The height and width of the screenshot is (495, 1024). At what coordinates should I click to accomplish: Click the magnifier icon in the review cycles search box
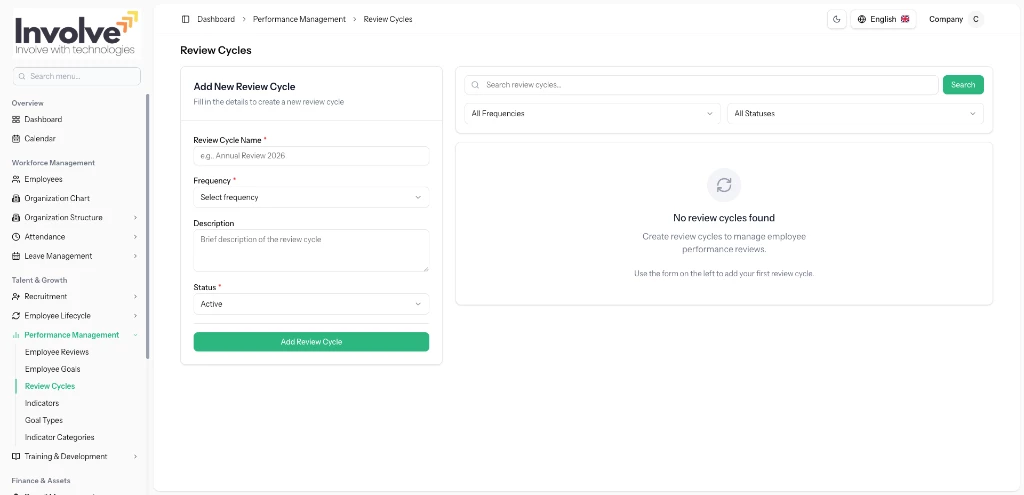pyautogui.click(x=475, y=85)
